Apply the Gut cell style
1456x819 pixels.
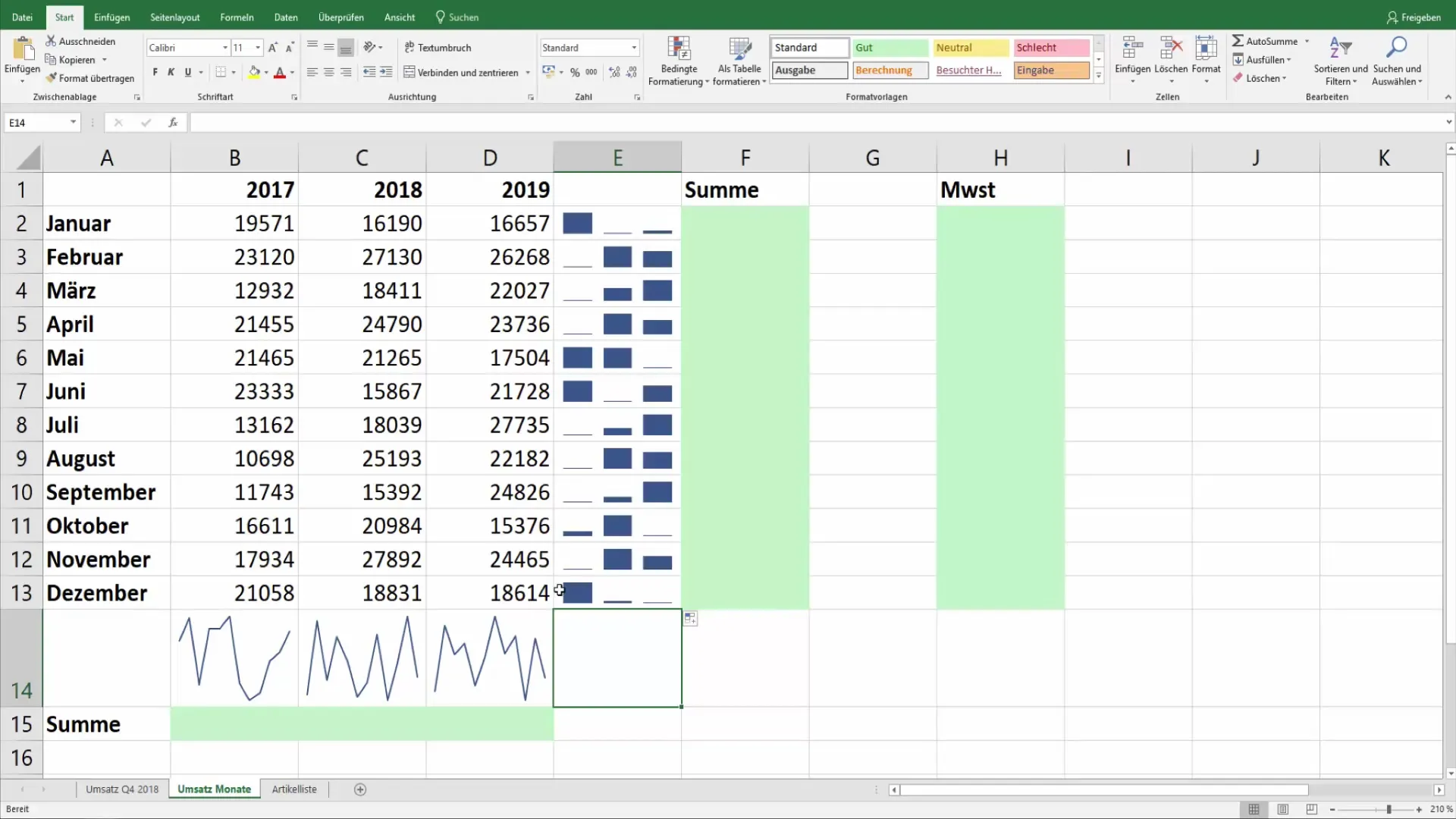click(x=890, y=47)
